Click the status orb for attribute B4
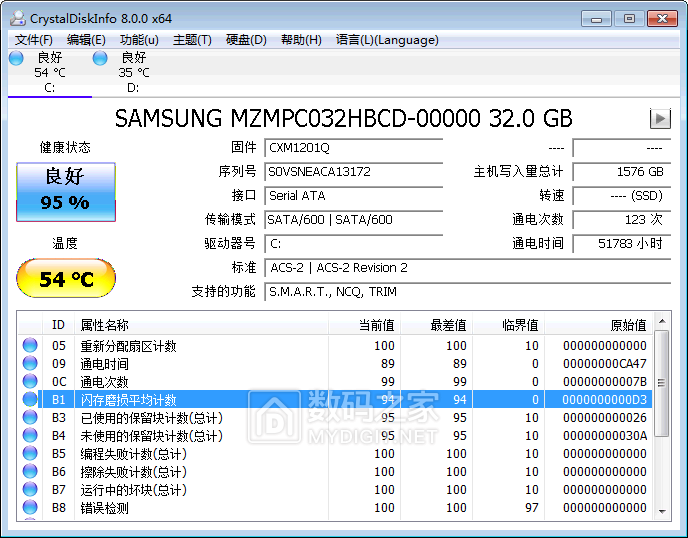The width and height of the screenshot is (688, 538). click(x=30, y=435)
